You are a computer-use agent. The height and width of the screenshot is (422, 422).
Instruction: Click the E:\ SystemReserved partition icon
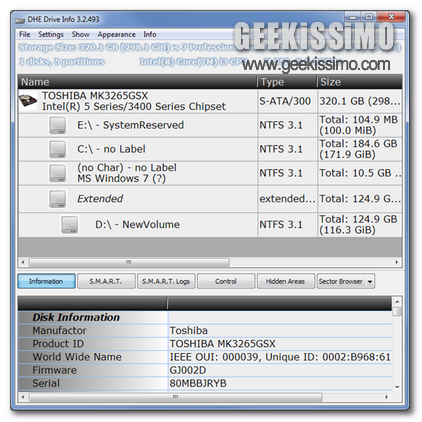58,125
